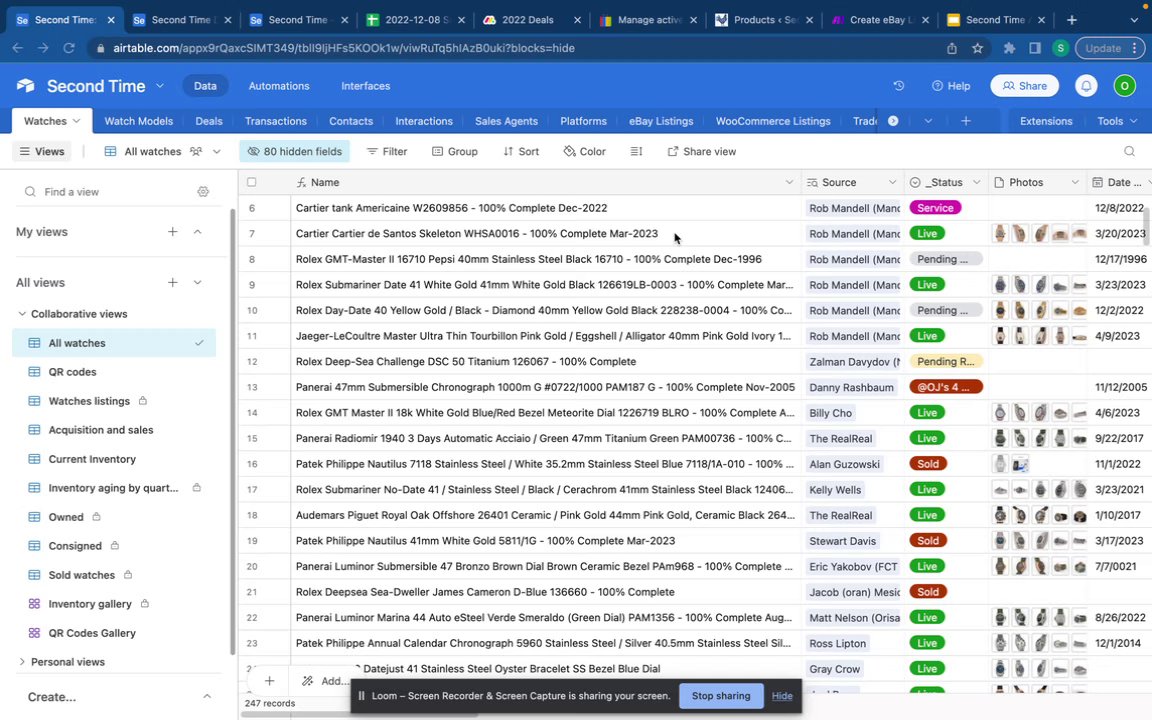1152x720 pixels.
Task: Open Chrome profile avatar S
Action: pos(1060,48)
